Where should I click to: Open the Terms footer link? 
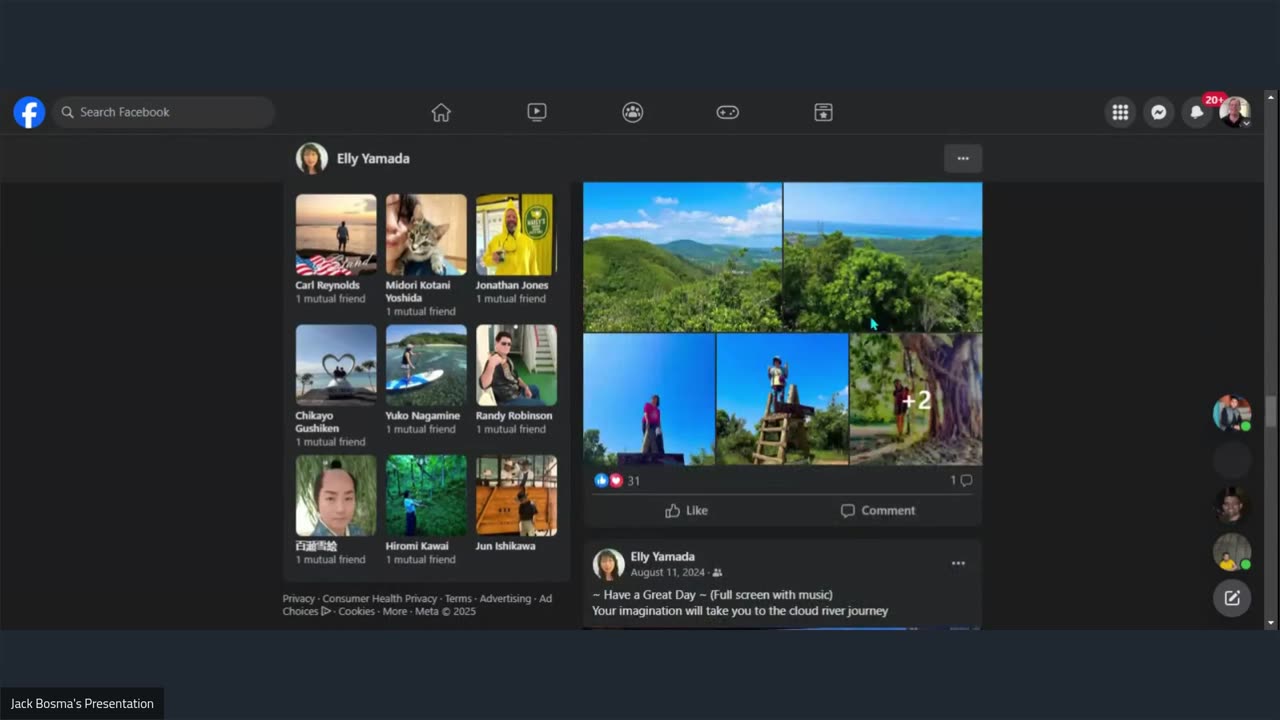click(458, 599)
